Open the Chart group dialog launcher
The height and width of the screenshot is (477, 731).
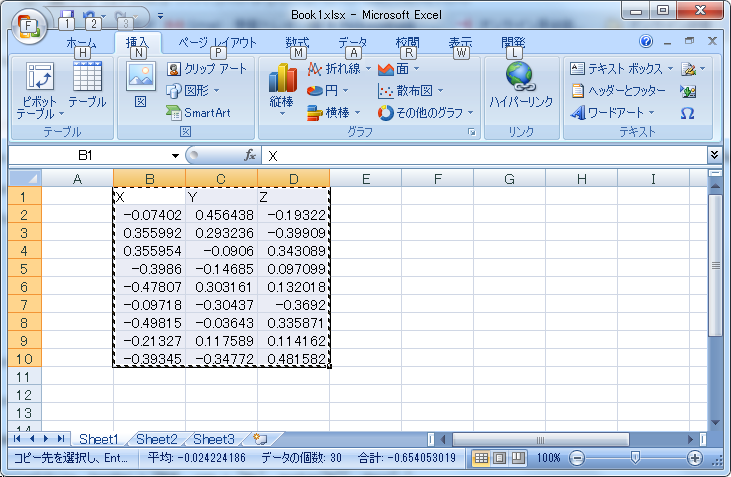(471, 132)
